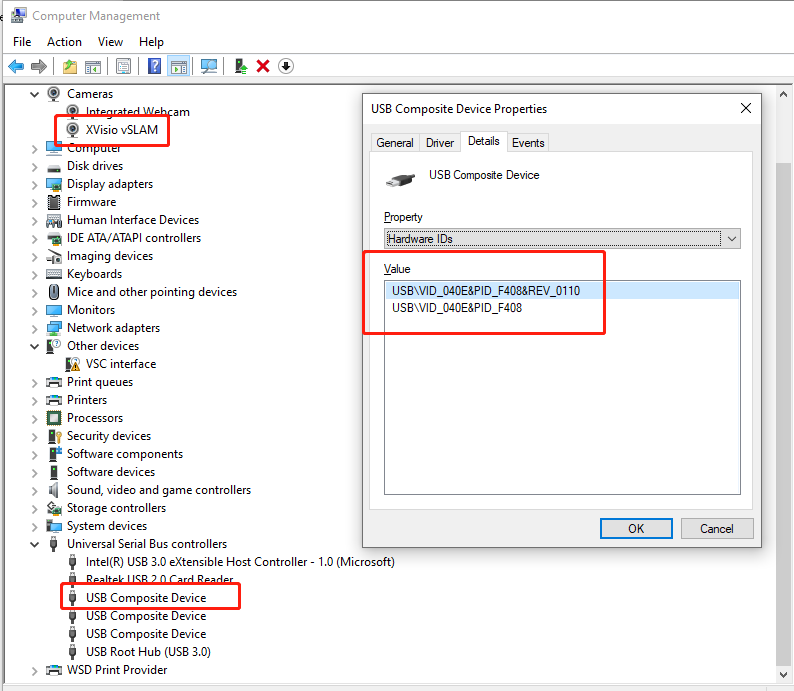The width and height of the screenshot is (794, 691).
Task: Scan for hardware changes monitor icon
Action: 209,66
